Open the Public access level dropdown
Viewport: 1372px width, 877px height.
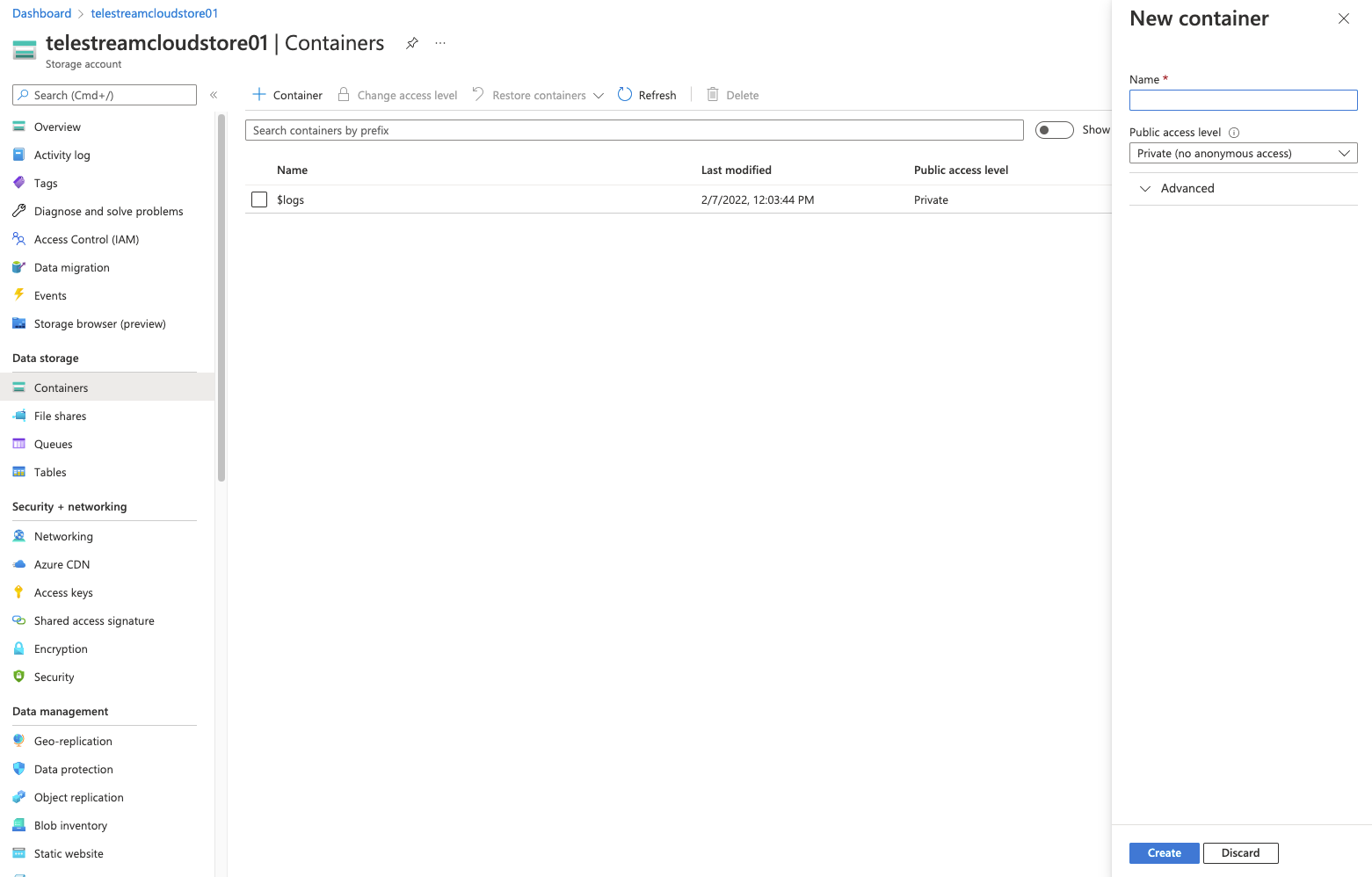(x=1243, y=153)
